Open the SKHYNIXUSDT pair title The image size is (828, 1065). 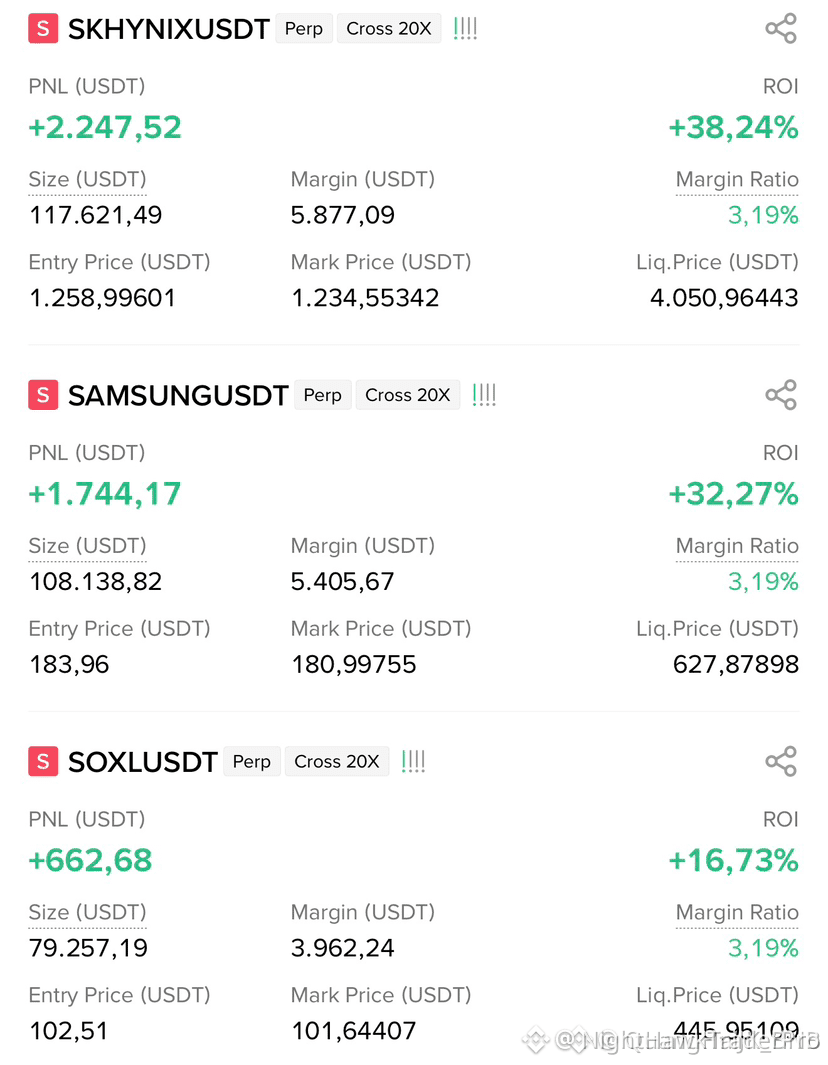coord(169,29)
